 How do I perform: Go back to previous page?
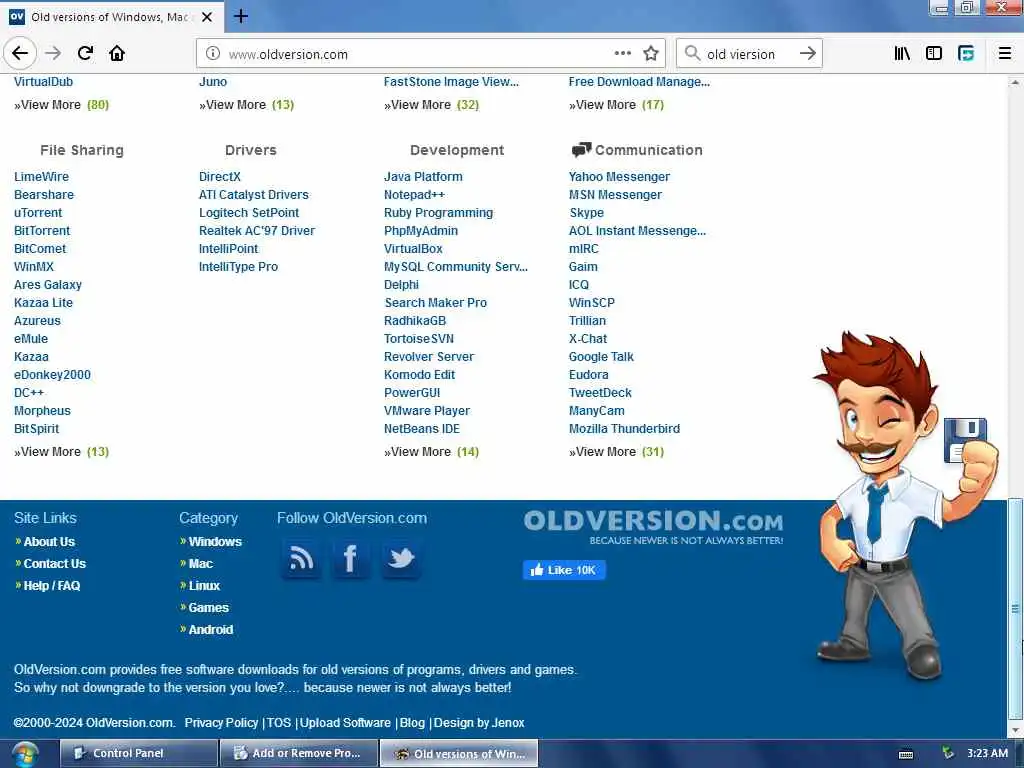[20, 54]
